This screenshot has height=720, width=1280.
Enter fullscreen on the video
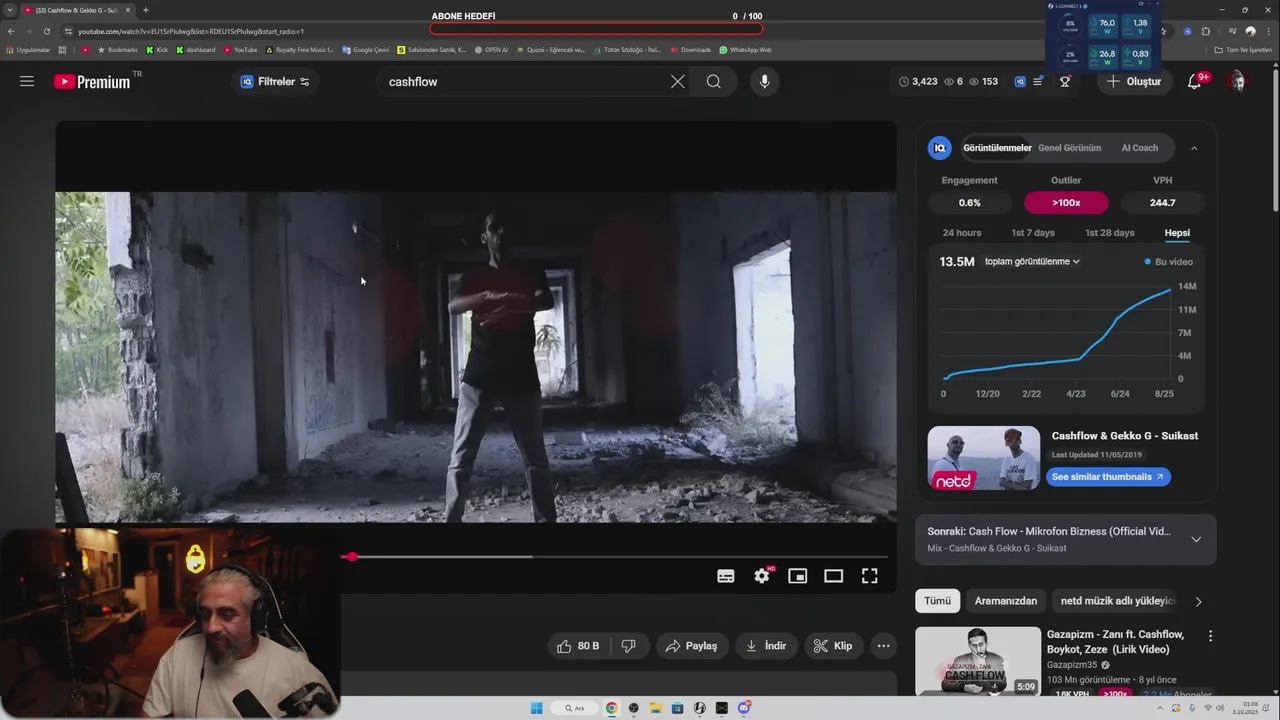tap(870, 576)
